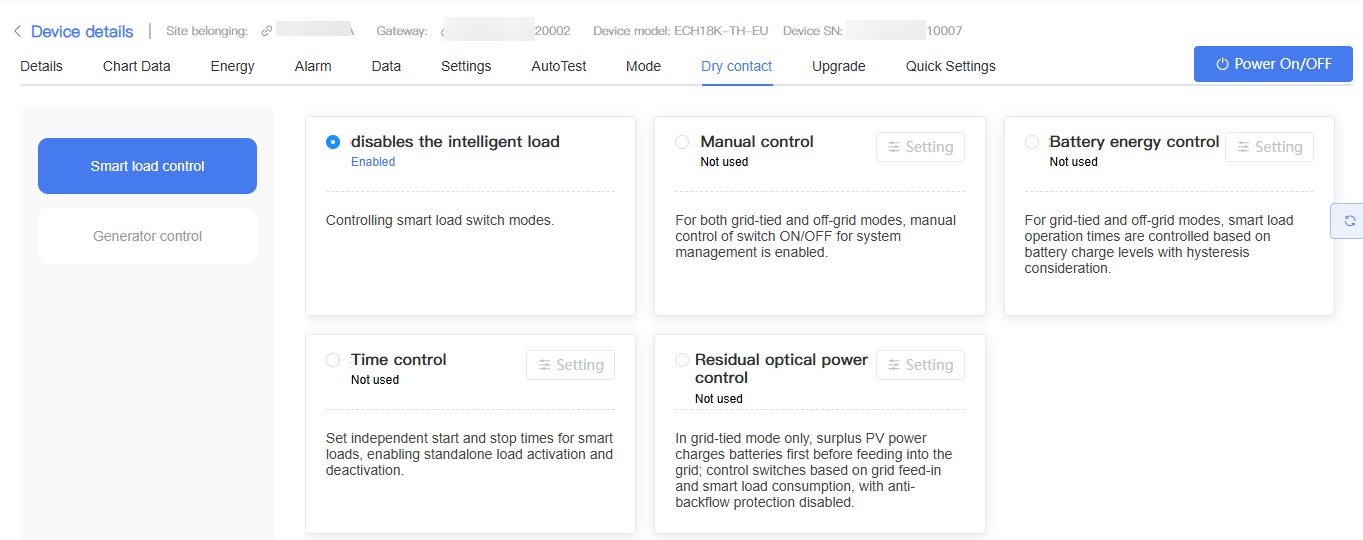Select the Manual control radio button
This screenshot has width=1363, height=540.
coord(682,142)
